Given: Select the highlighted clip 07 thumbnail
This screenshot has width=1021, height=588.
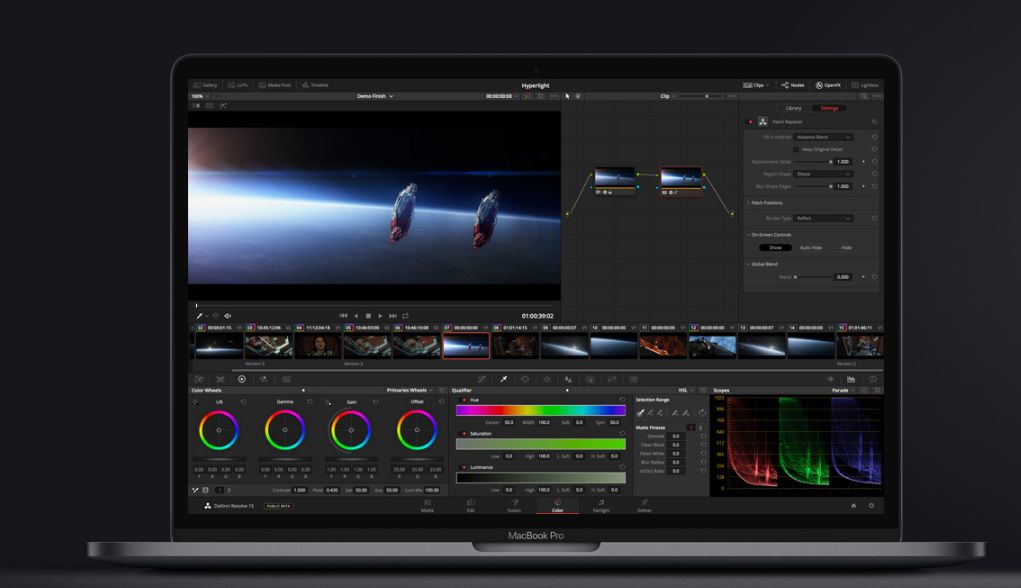Looking at the screenshot, I should coord(465,346).
